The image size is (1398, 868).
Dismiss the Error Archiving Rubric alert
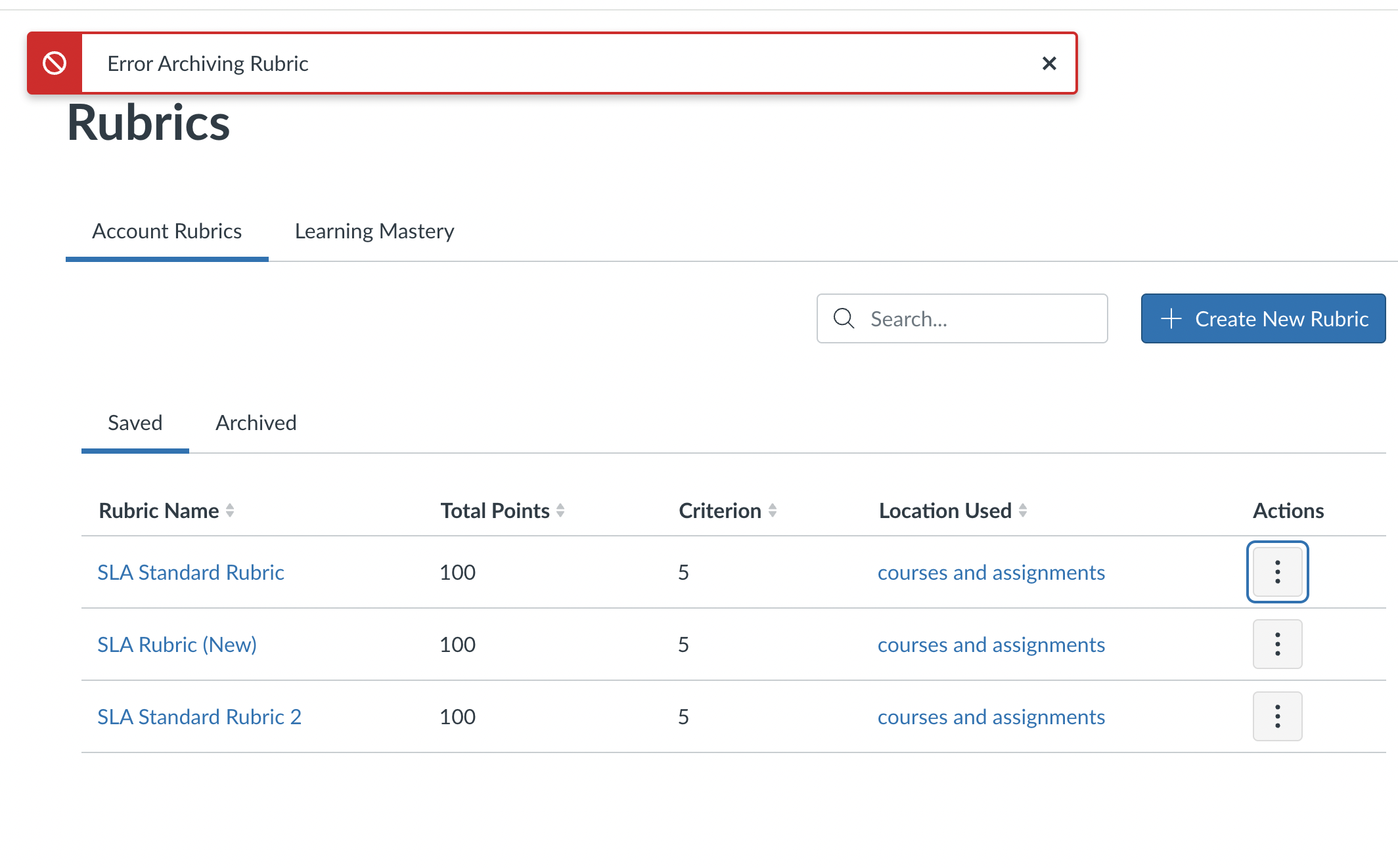(x=1049, y=64)
